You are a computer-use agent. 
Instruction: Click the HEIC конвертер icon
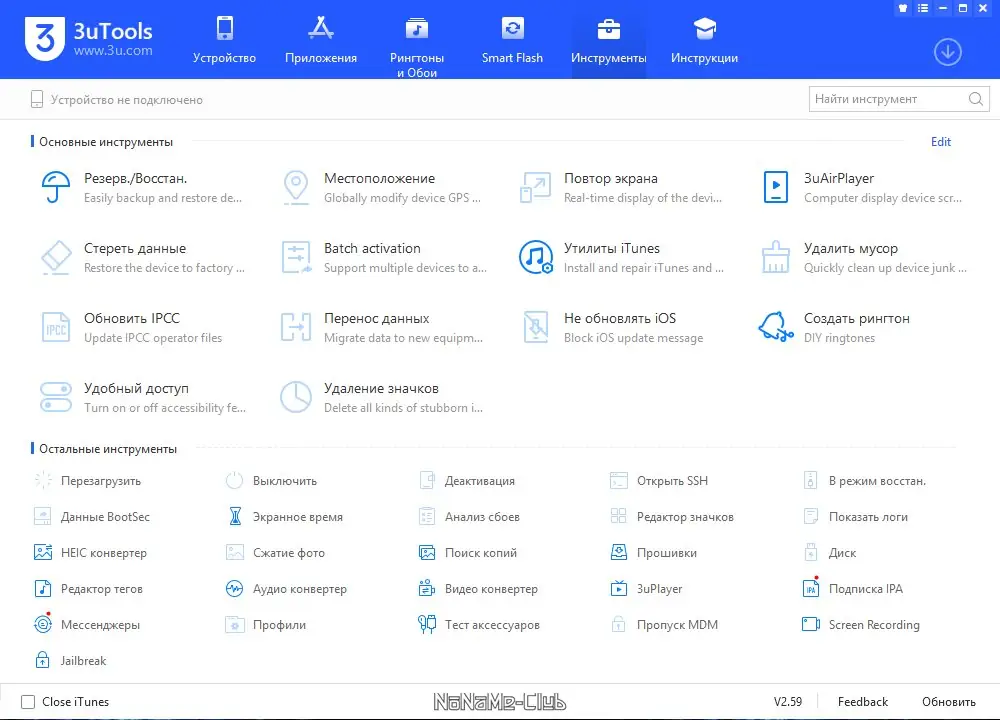pos(43,552)
